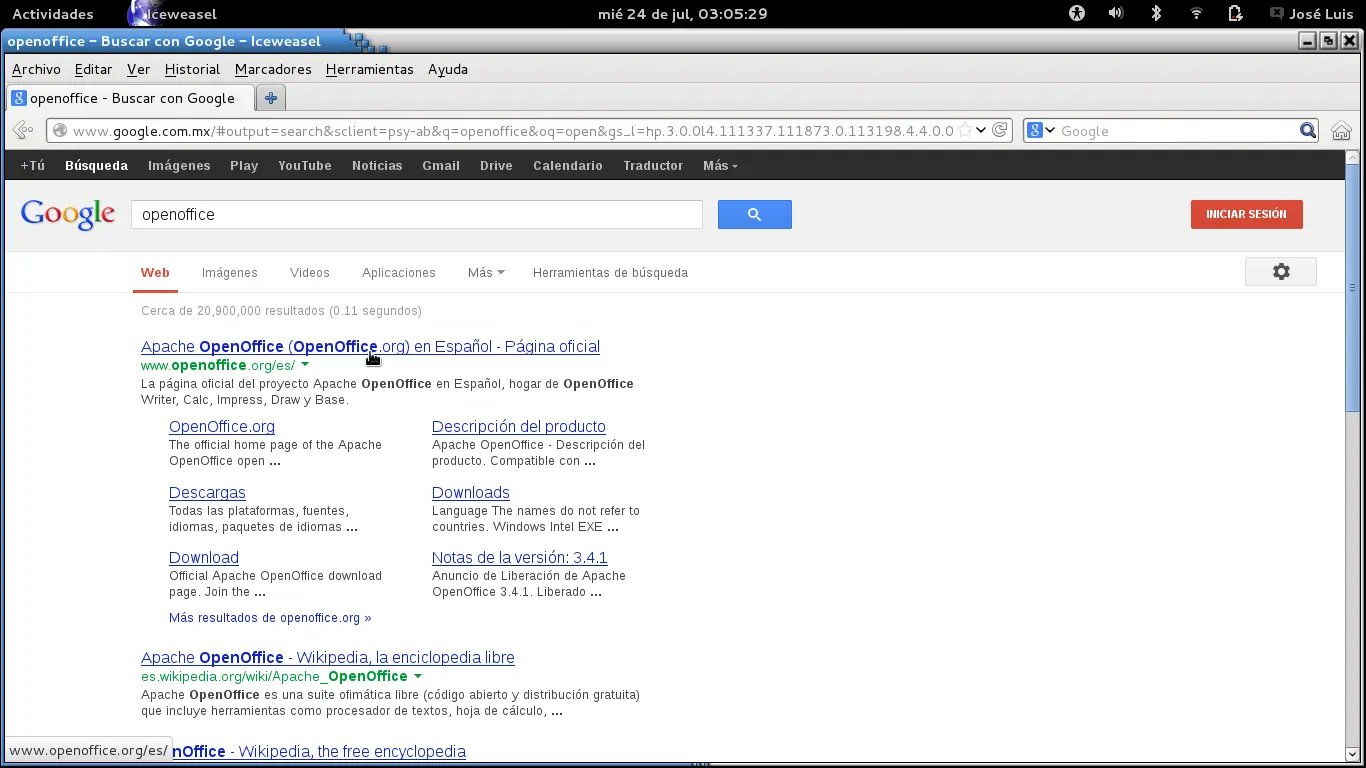1366x768 pixels.
Task: Bookmark page with the star icon
Action: [x=965, y=131]
